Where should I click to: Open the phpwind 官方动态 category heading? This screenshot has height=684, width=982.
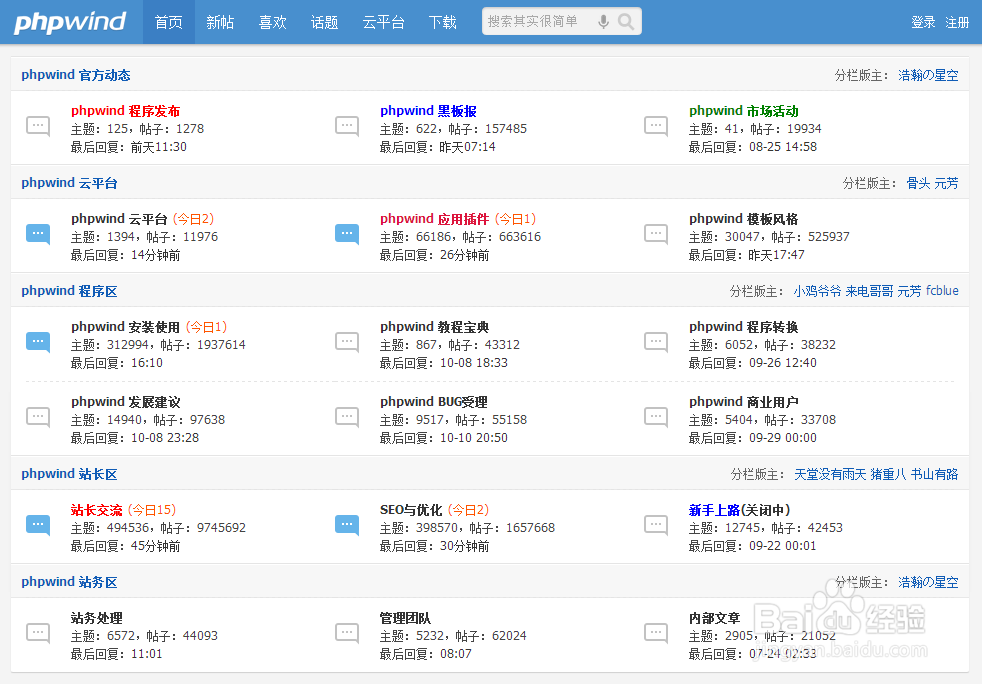[x=76, y=75]
